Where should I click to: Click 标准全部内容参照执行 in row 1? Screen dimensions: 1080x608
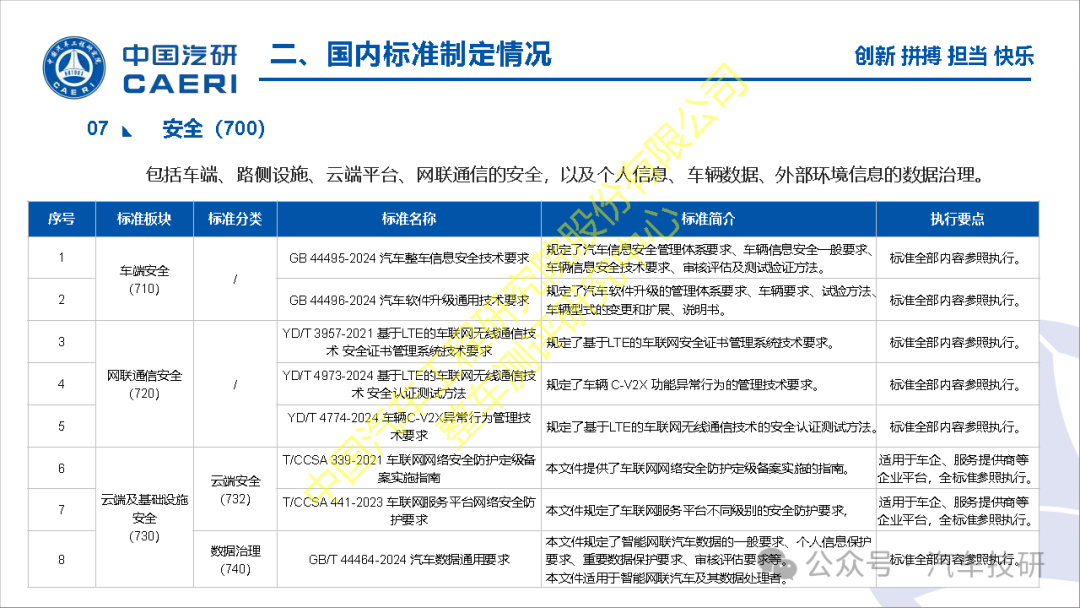click(955, 258)
